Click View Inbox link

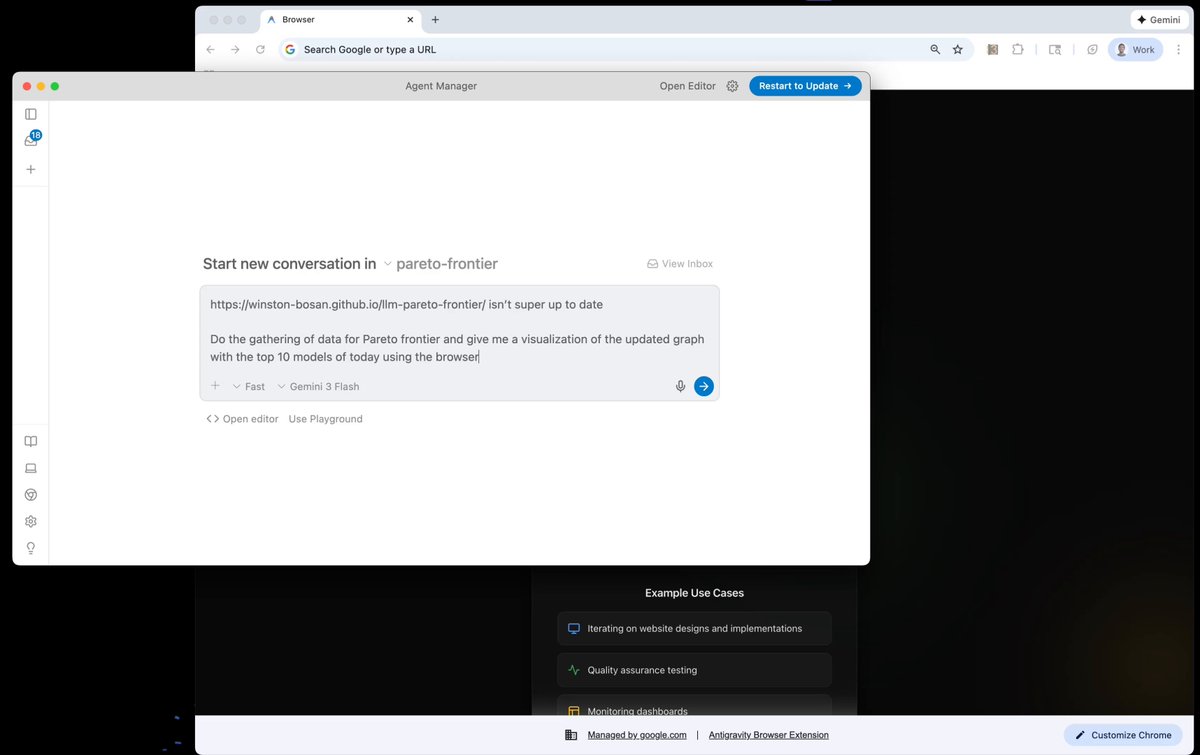[x=680, y=264]
